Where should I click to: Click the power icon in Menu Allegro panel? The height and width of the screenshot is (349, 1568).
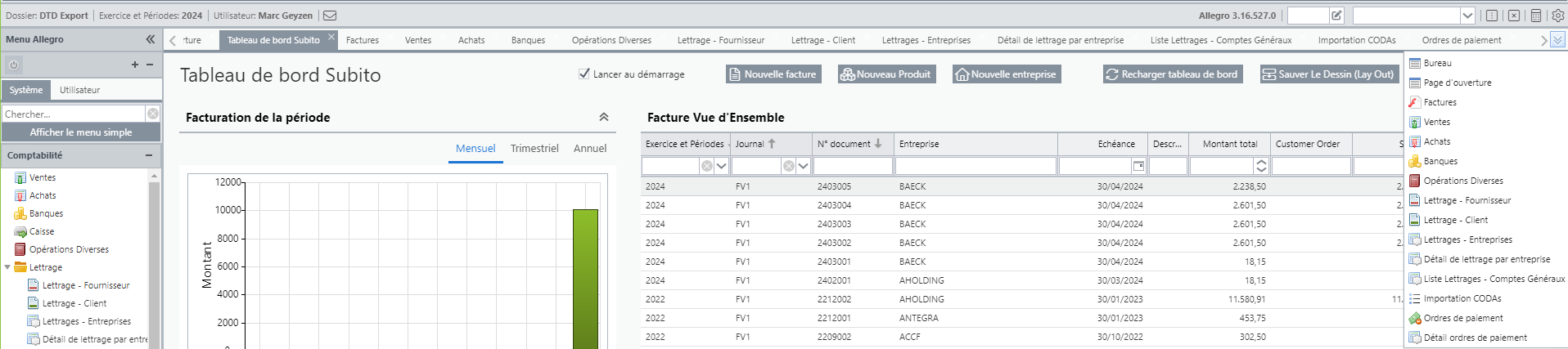14,65
